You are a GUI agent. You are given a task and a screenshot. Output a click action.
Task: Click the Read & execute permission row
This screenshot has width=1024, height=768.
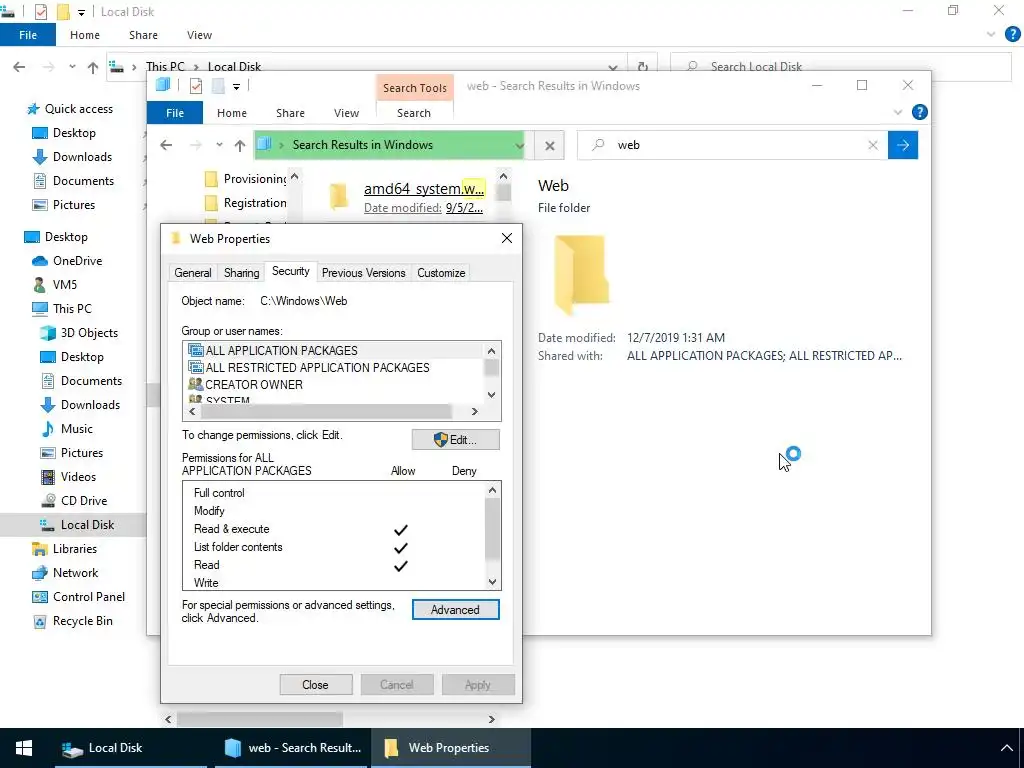click(334, 529)
